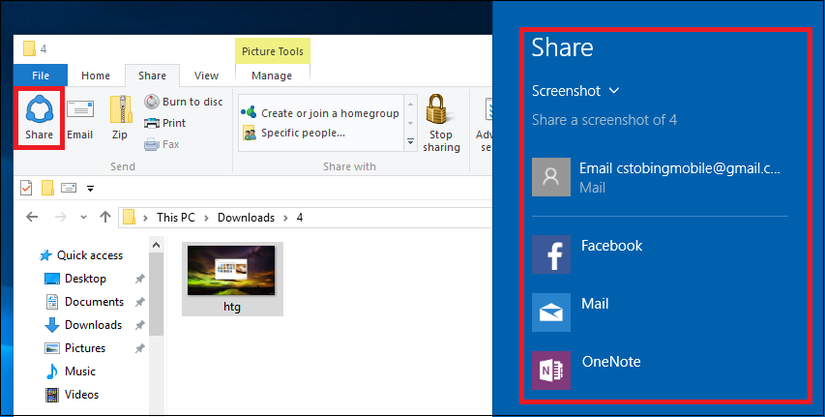Share via Facebook in Share panel
Image resolution: width=825 pixels, height=417 pixels.
pos(610,246)
